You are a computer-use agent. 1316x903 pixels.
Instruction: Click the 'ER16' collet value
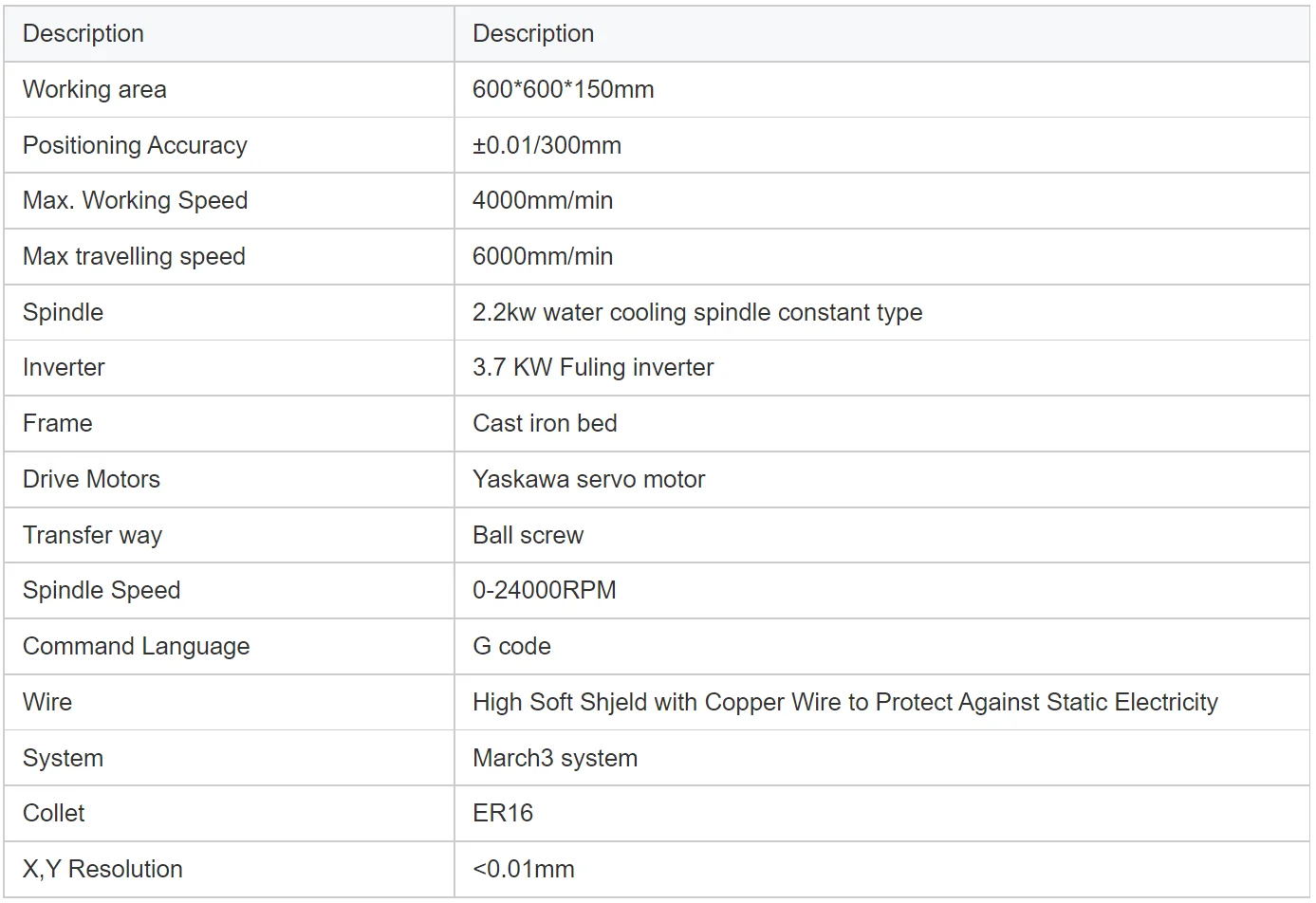click(503, 814)
